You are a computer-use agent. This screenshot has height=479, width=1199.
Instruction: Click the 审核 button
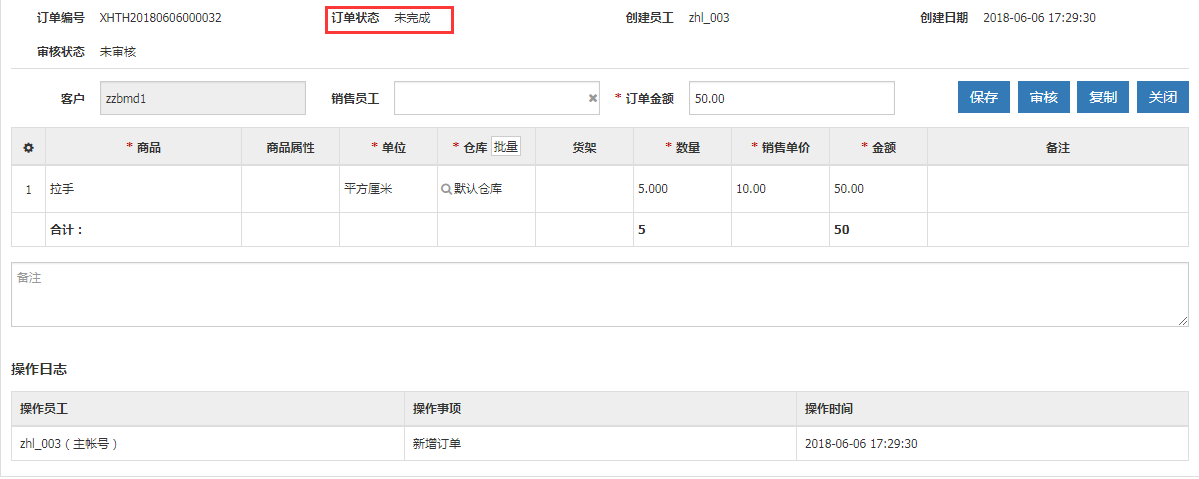(x=1044, y=97)
